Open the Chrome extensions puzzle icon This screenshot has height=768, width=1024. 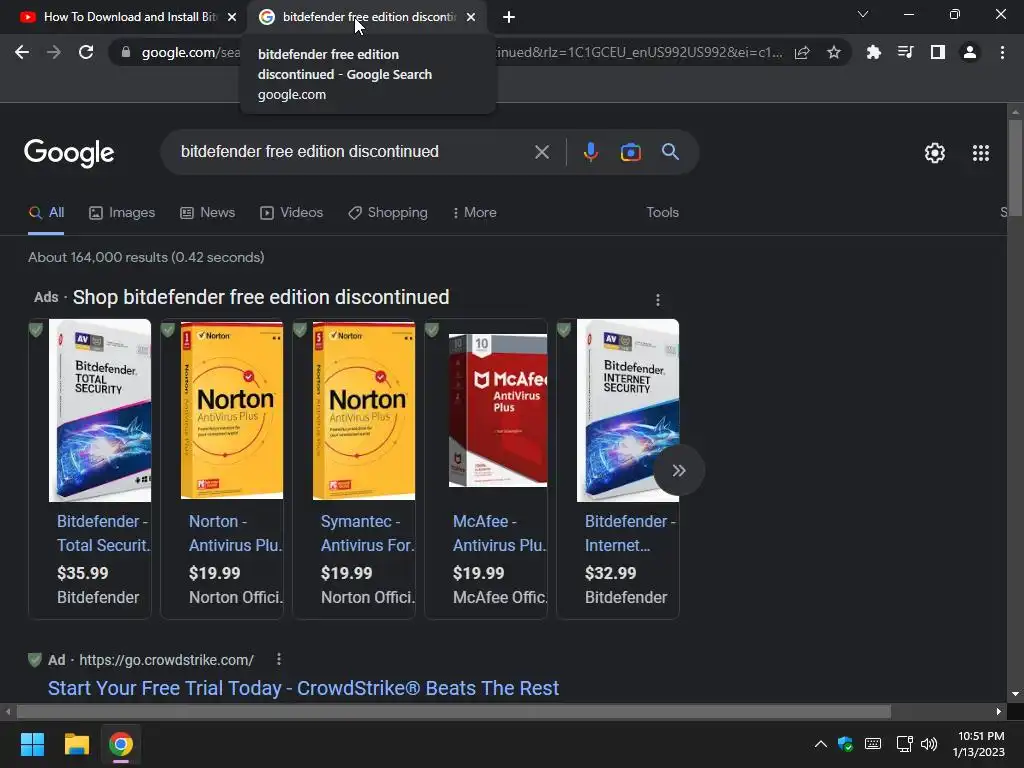[x=873, y=52]
